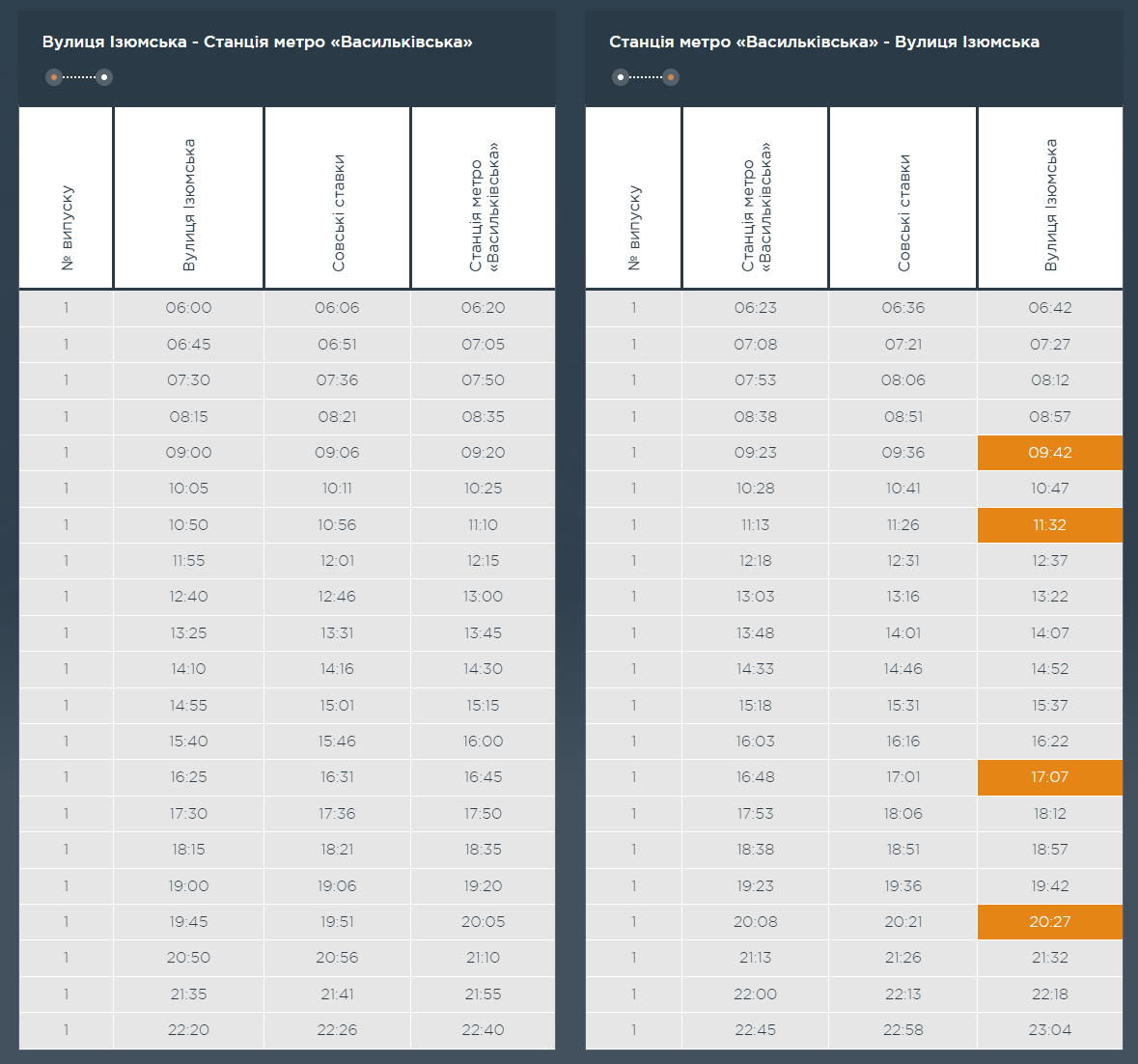Click the orange end dot in the right route header
The height and width of the screenshot is (1064, 1138).
pos(671,77)
